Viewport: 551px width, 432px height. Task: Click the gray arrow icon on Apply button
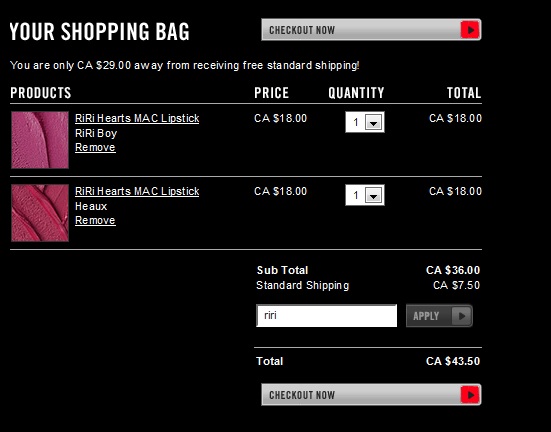pos(461,316)
